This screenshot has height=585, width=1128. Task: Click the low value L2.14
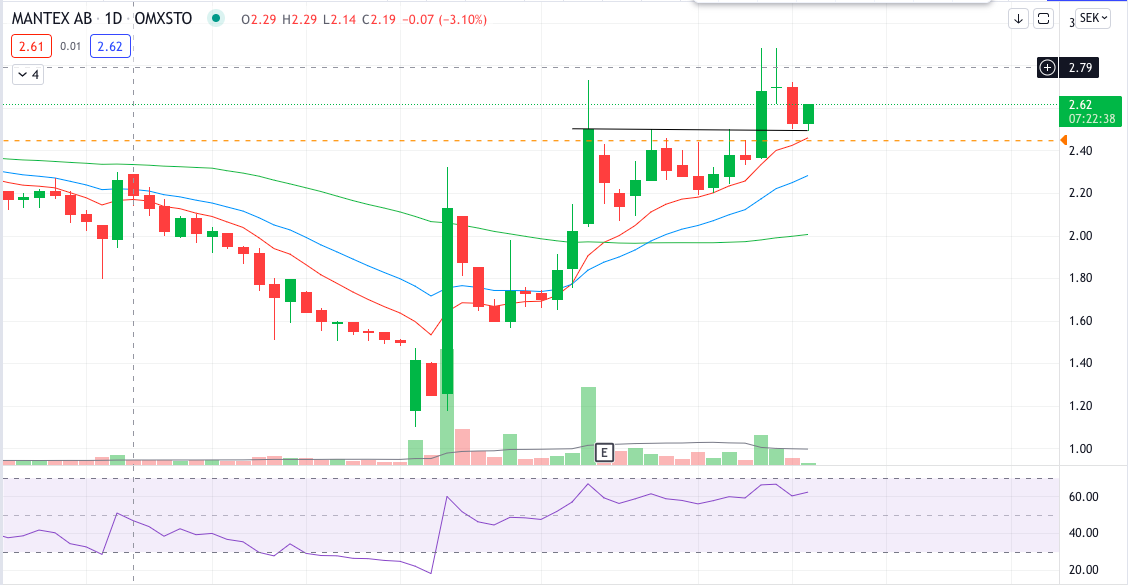pos(339,19)
